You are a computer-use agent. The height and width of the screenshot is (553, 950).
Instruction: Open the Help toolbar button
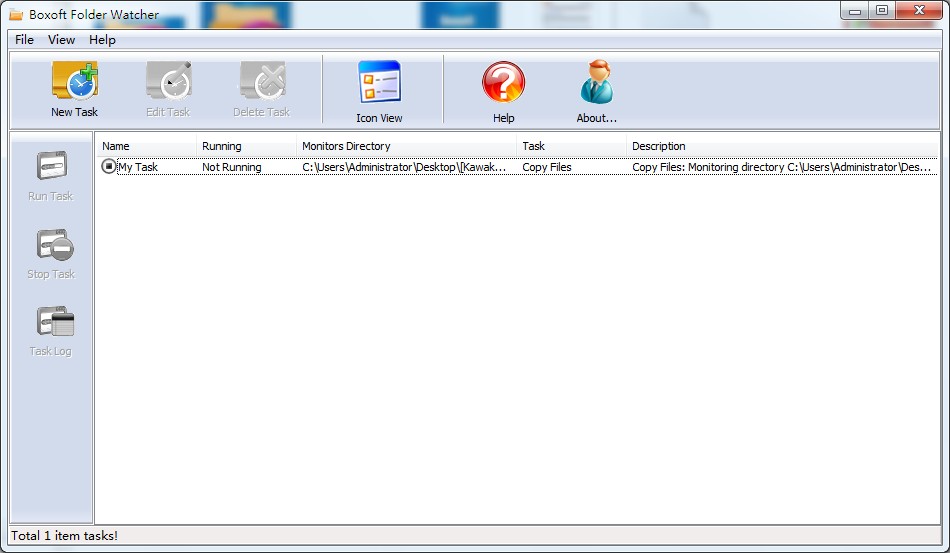pos(503,91)
